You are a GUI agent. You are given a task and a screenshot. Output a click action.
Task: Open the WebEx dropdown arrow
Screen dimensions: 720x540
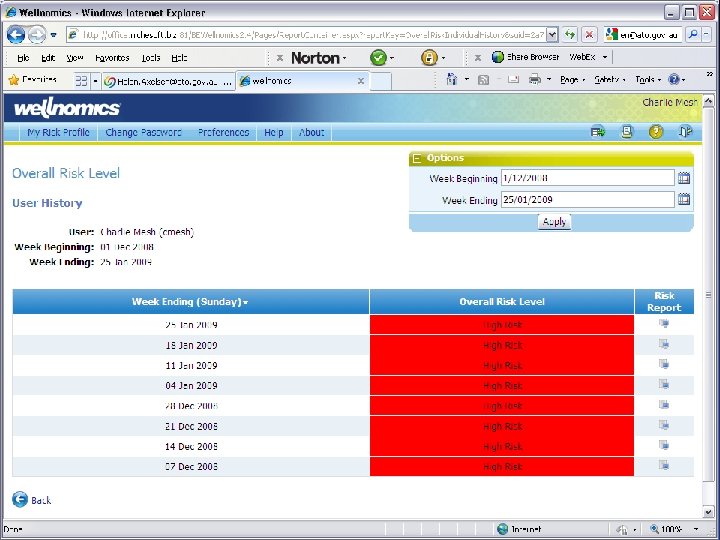click(x=605, y=57)
